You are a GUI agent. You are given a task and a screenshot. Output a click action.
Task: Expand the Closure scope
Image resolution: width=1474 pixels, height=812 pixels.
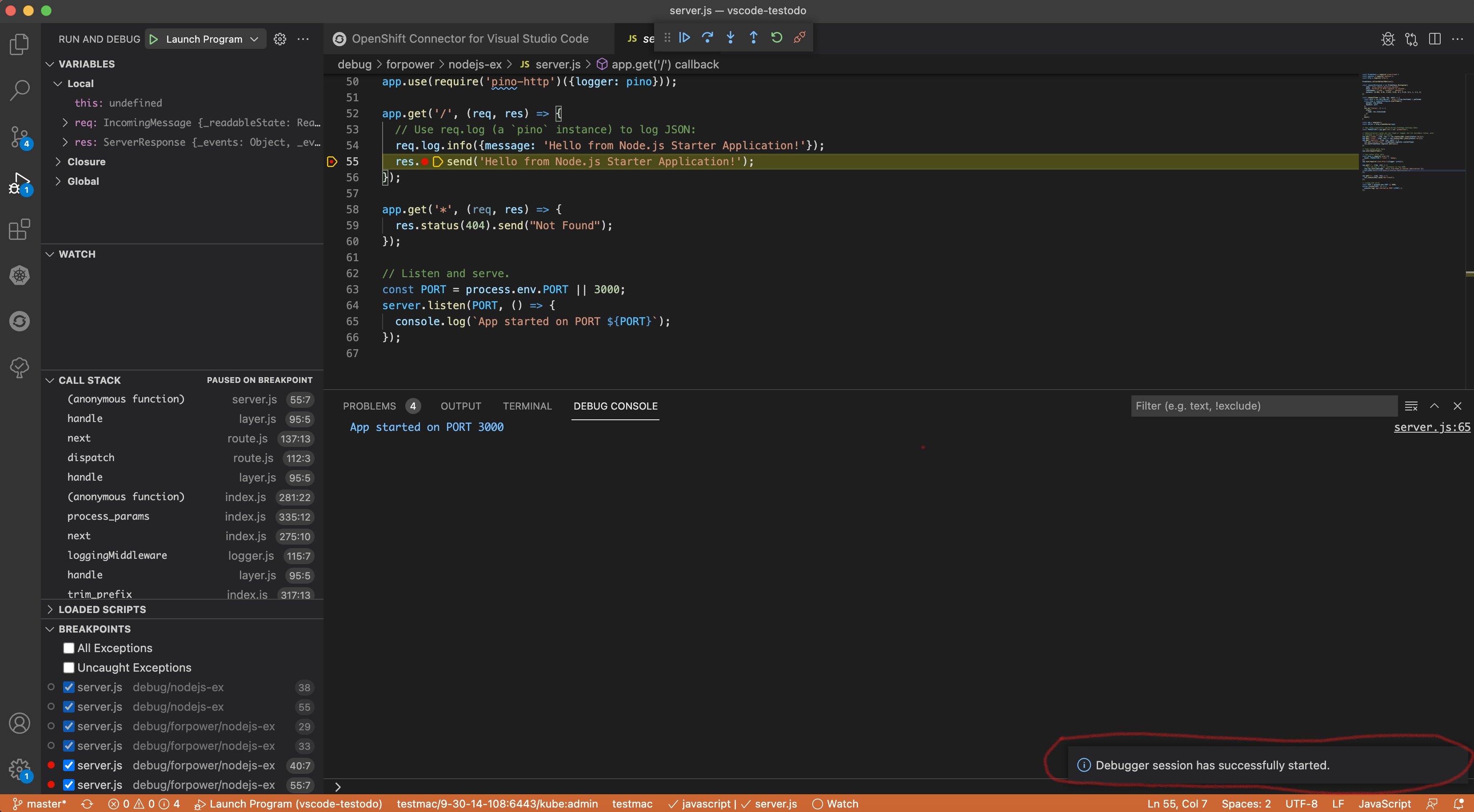58,162
